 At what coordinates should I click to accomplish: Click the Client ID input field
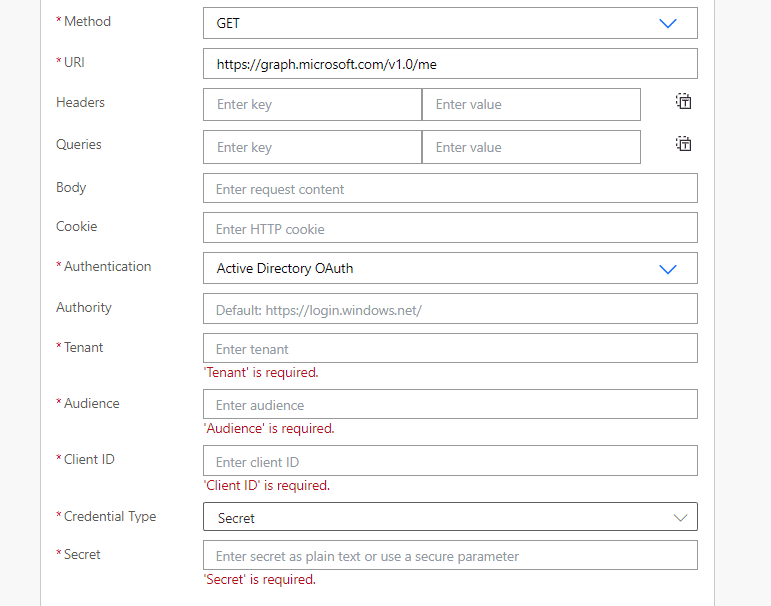click(x=450, y=460)
